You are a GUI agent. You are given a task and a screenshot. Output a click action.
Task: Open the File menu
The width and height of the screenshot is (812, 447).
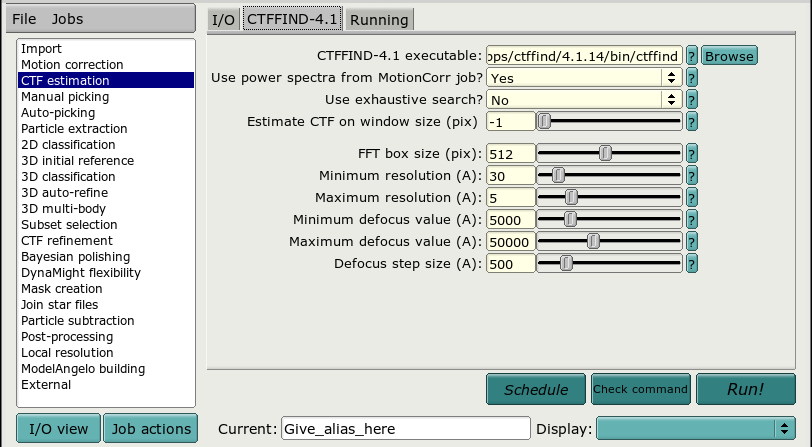24,19
